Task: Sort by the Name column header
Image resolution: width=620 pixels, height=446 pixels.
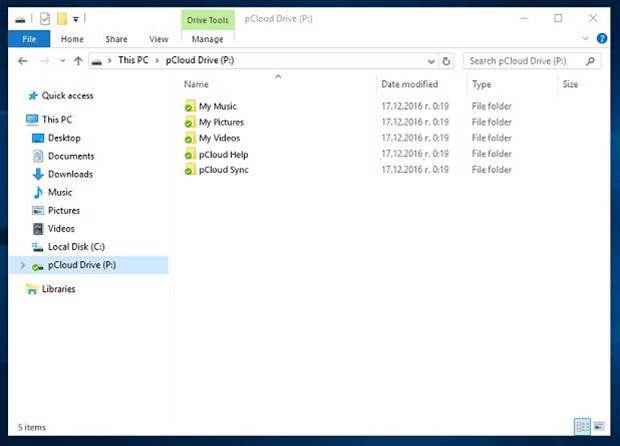Action: 196,84
